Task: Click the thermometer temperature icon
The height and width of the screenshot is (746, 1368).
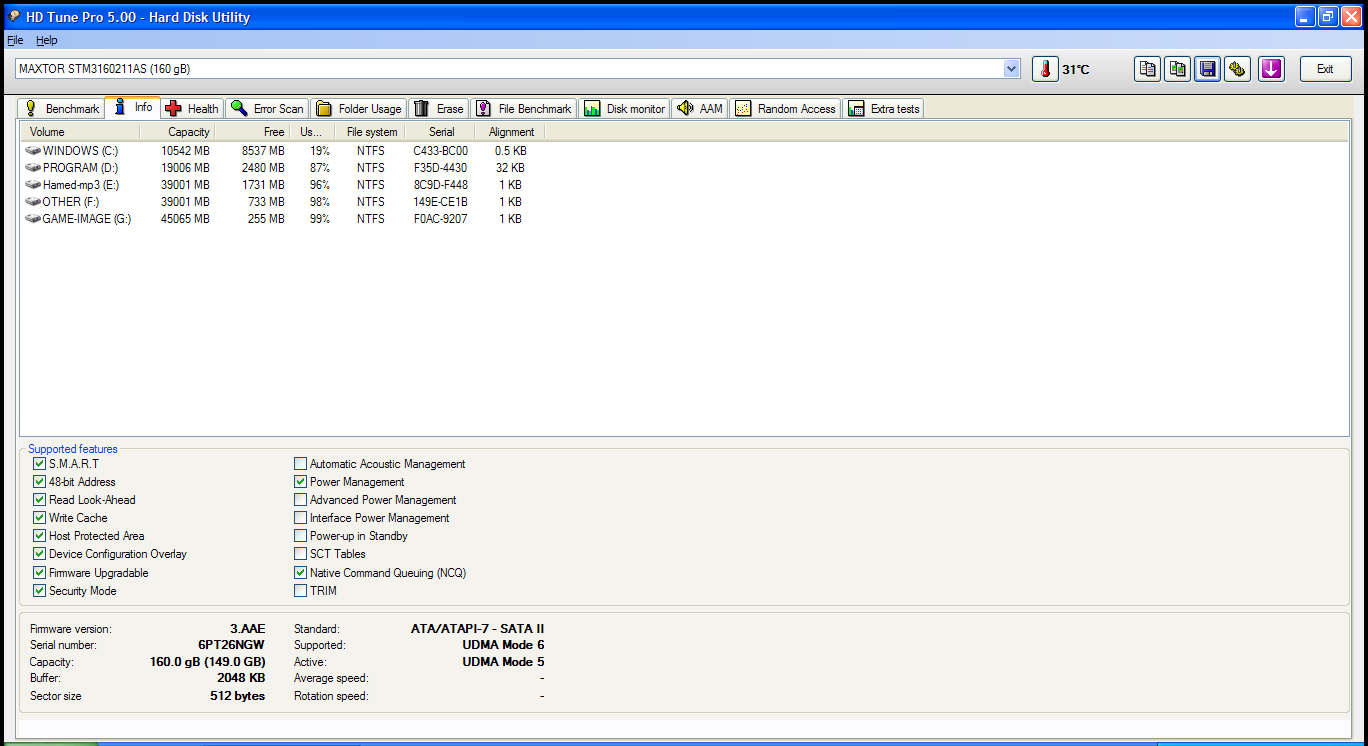Action: coord(1045,69)
